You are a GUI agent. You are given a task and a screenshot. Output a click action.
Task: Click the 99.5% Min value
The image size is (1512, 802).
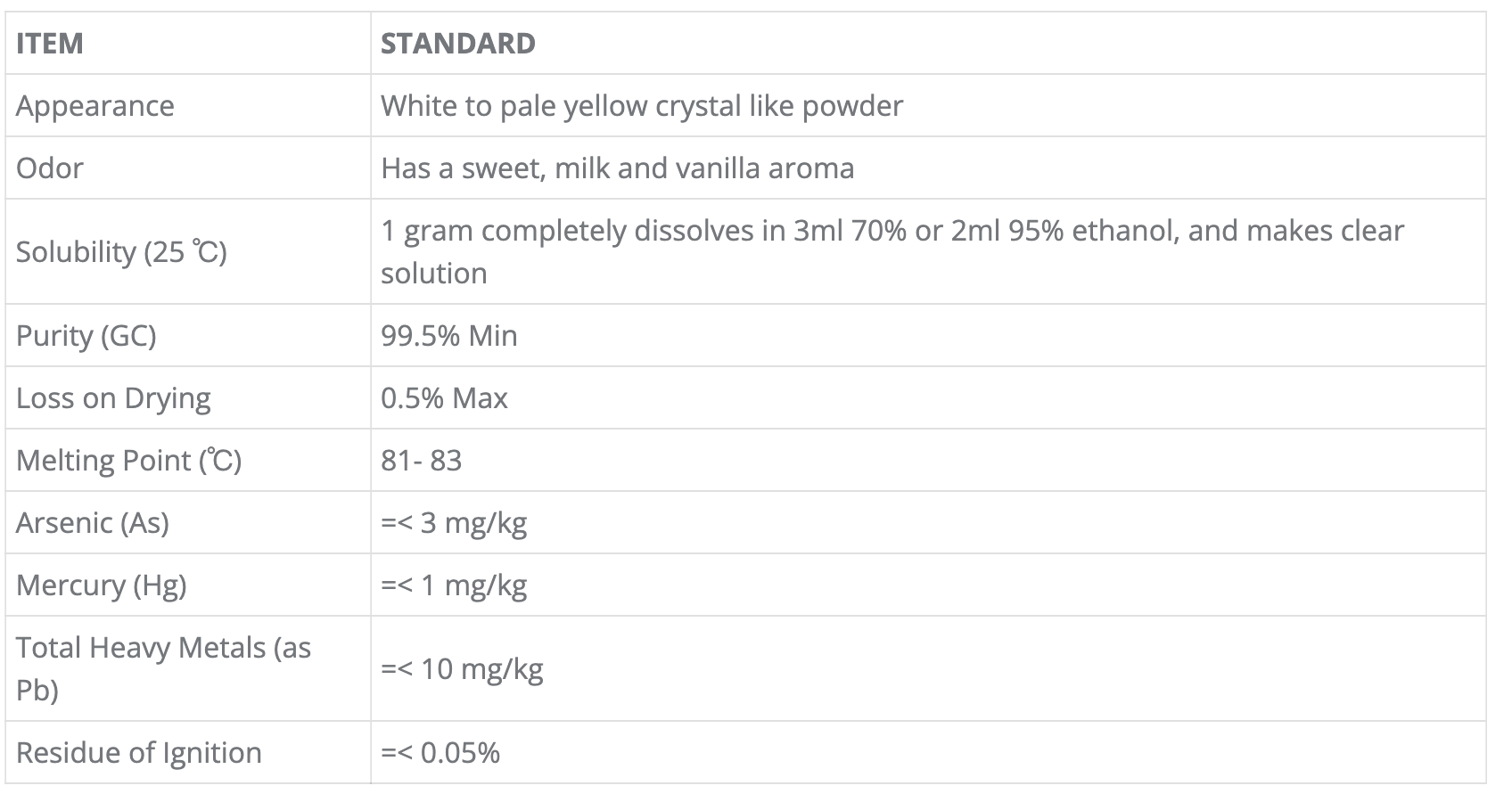(x=448, y=336)
